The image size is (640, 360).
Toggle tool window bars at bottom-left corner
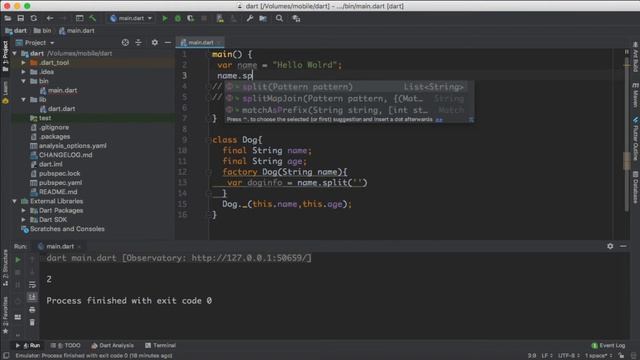[6, 356]
